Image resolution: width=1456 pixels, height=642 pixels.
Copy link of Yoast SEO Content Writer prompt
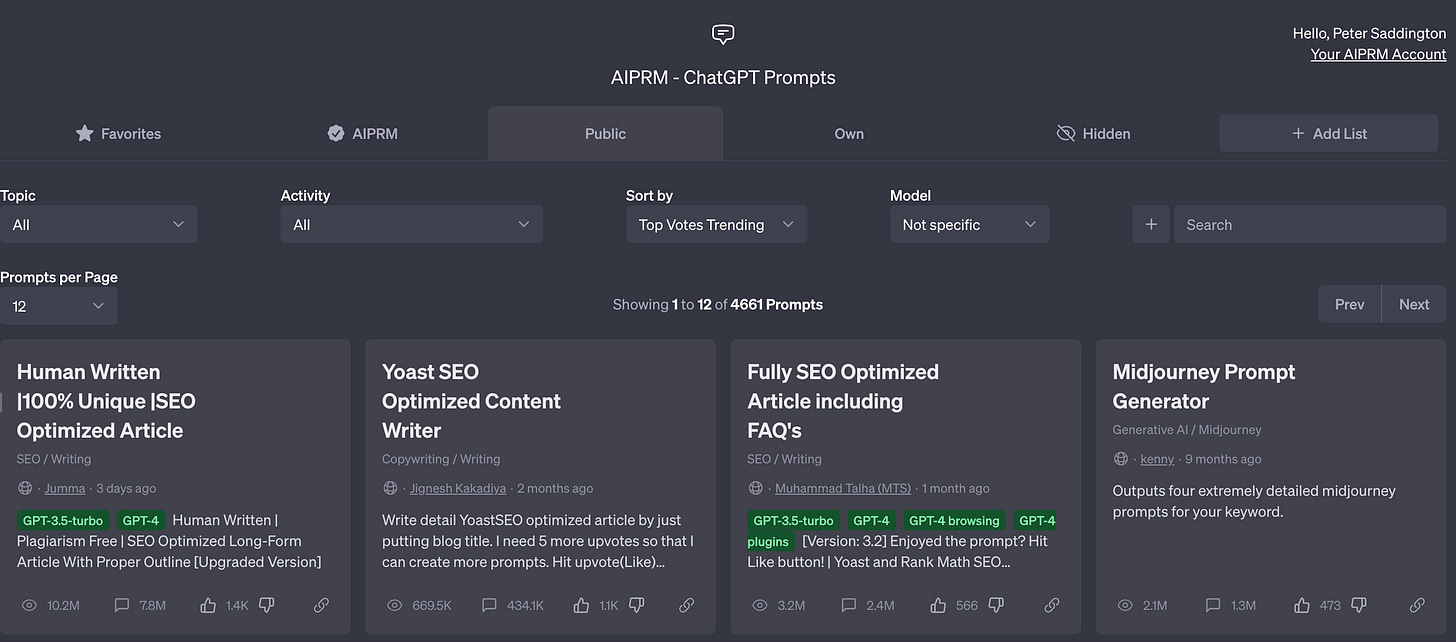(687, 605)
